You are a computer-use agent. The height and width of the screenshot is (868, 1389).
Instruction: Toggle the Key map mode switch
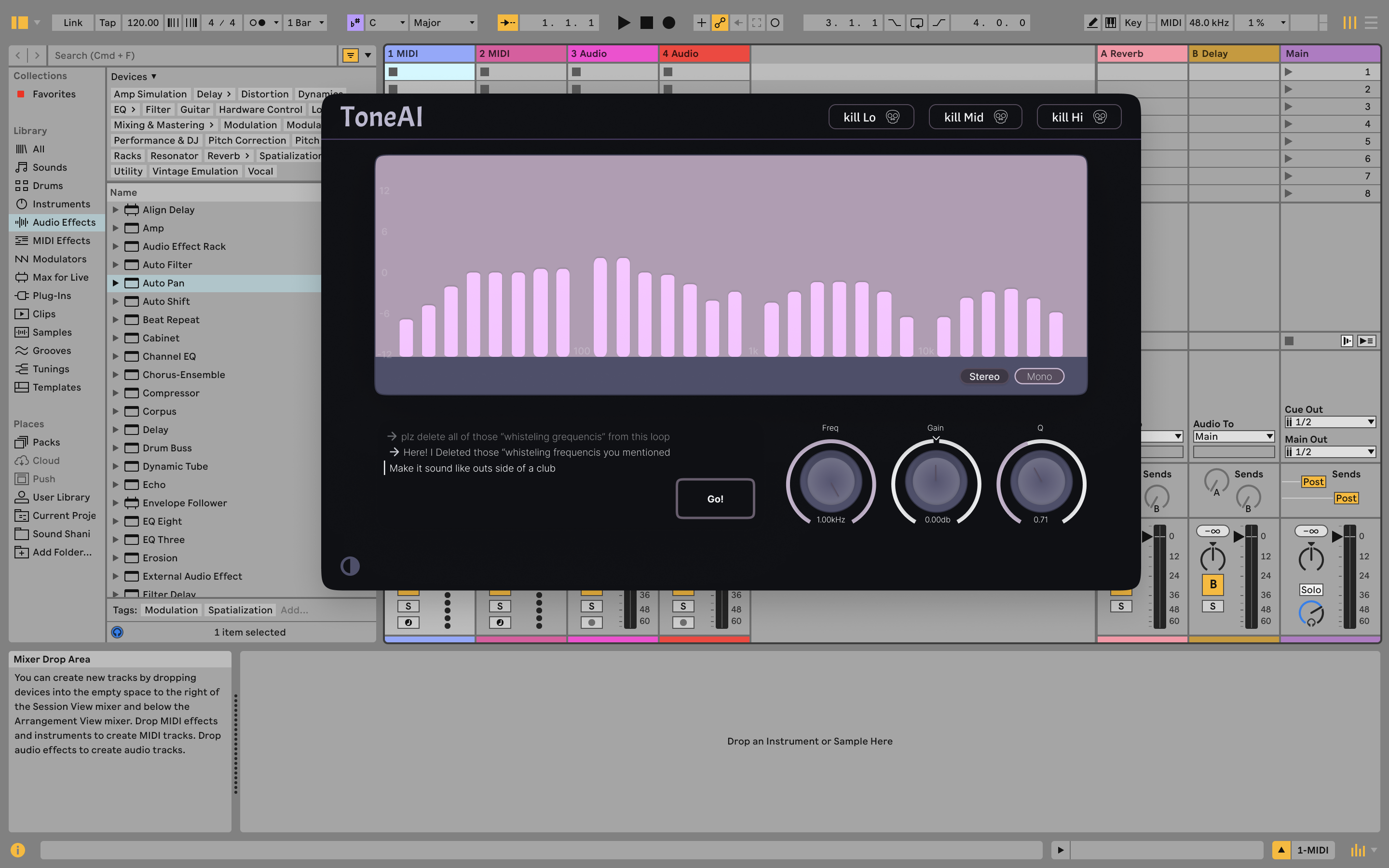[1132, 22]
